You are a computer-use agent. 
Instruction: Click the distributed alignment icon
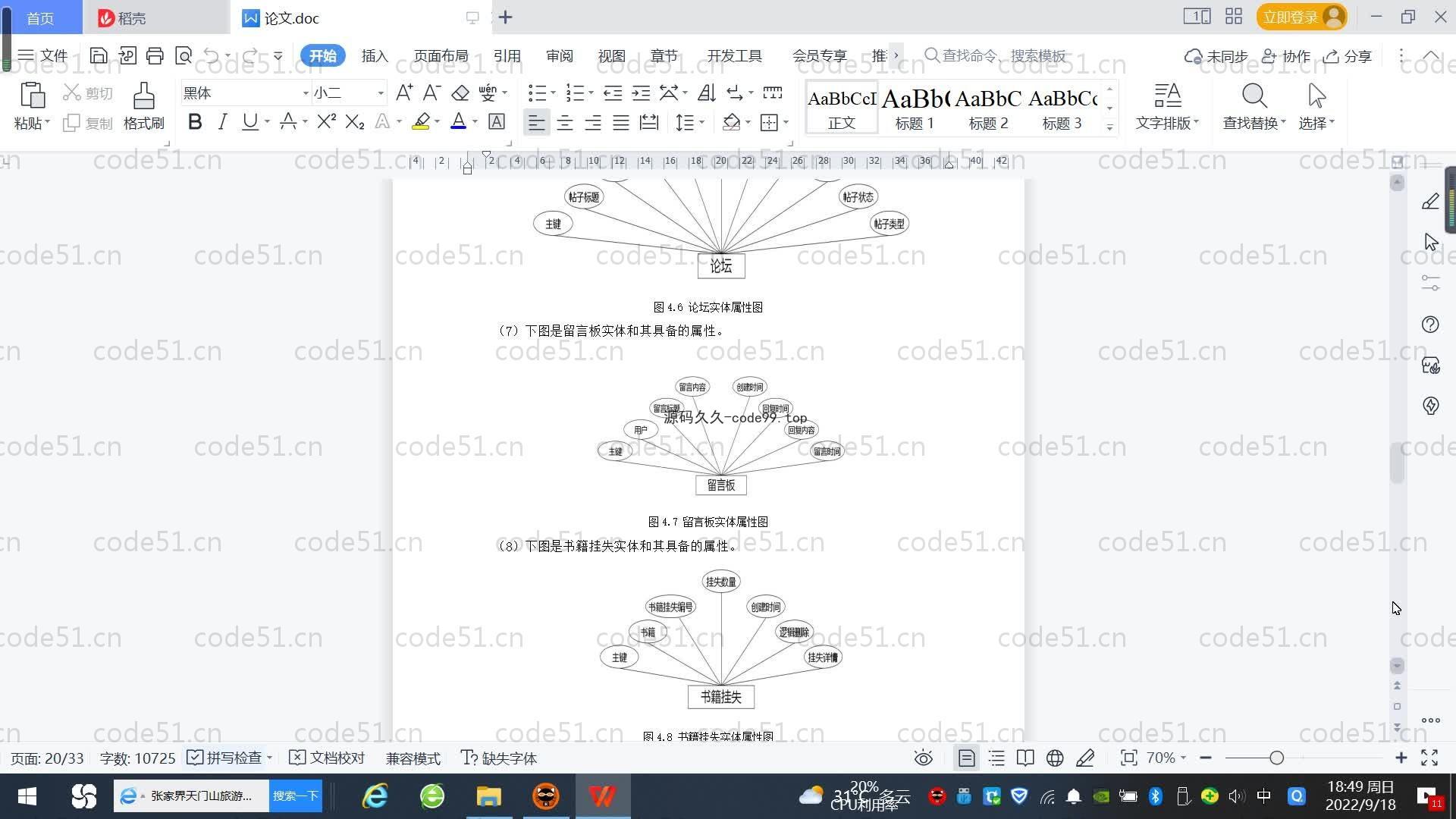[x=649, y=122]
